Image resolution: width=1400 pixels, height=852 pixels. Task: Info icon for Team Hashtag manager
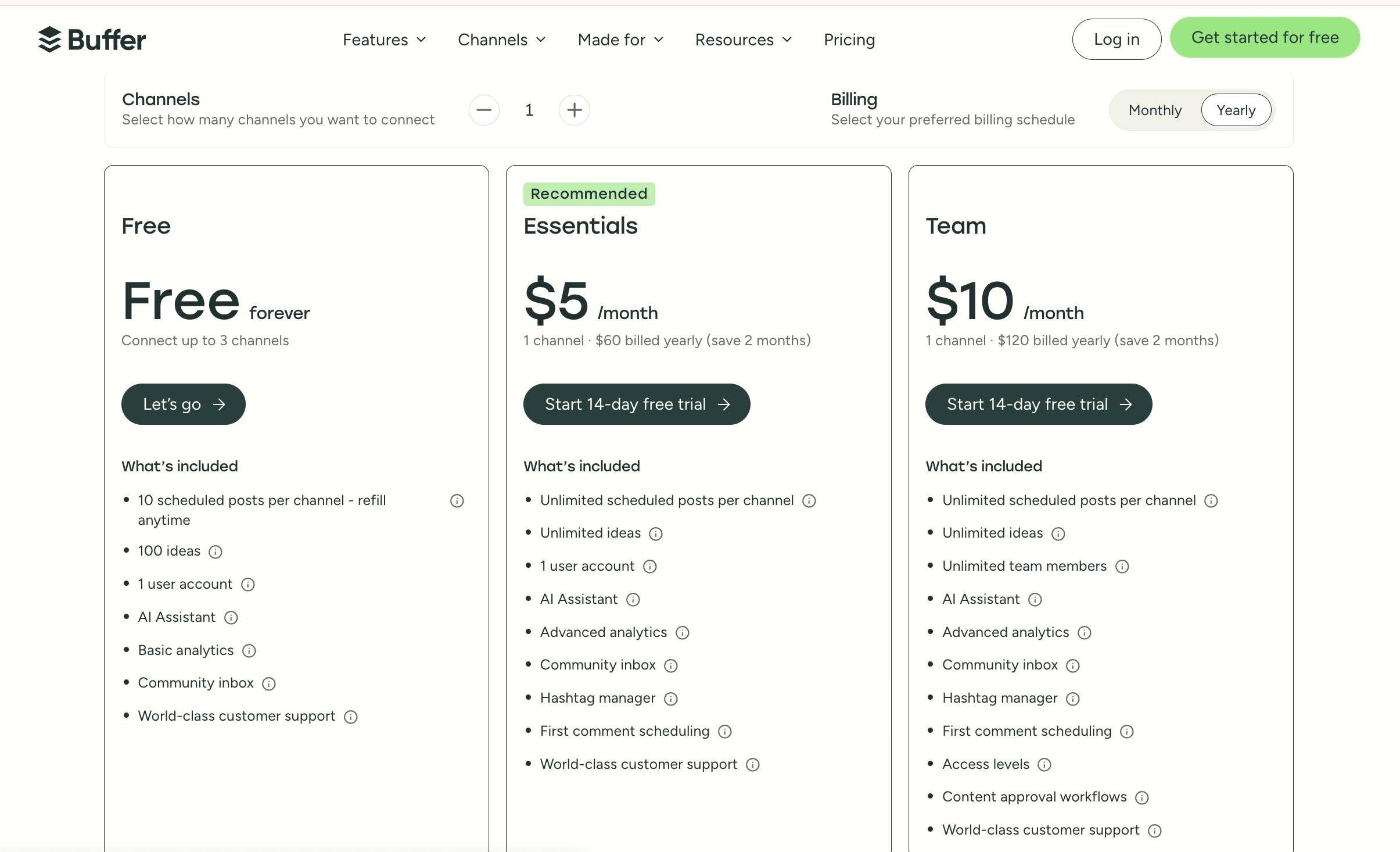1073,699
